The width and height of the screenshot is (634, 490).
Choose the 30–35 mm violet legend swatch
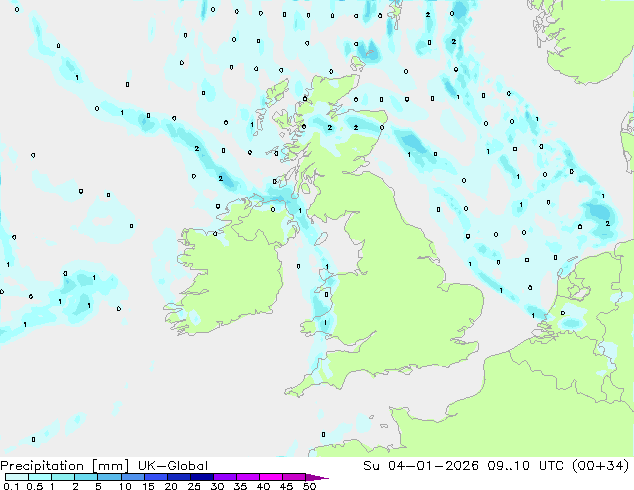tap(224, 477)
